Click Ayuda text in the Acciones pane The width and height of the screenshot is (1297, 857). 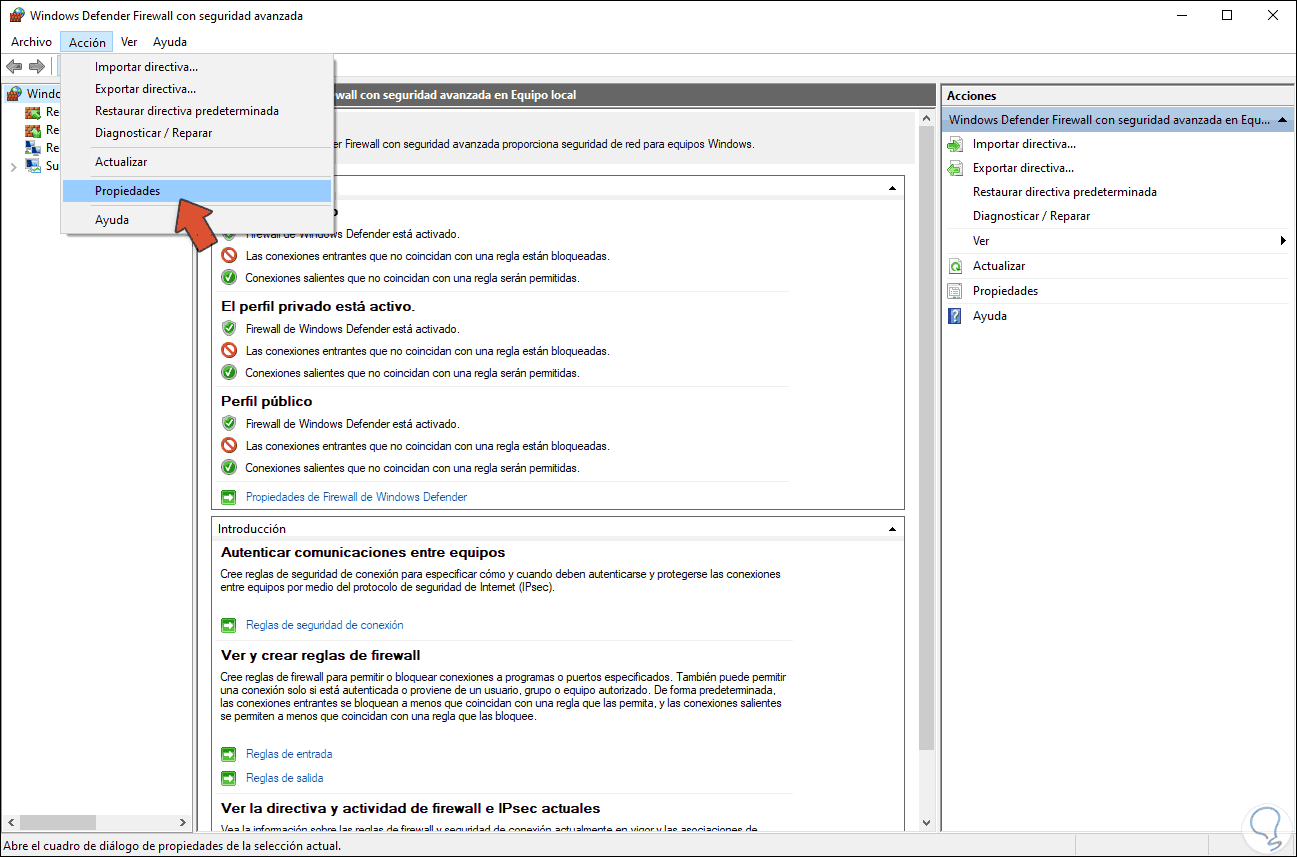pos(990,316)
